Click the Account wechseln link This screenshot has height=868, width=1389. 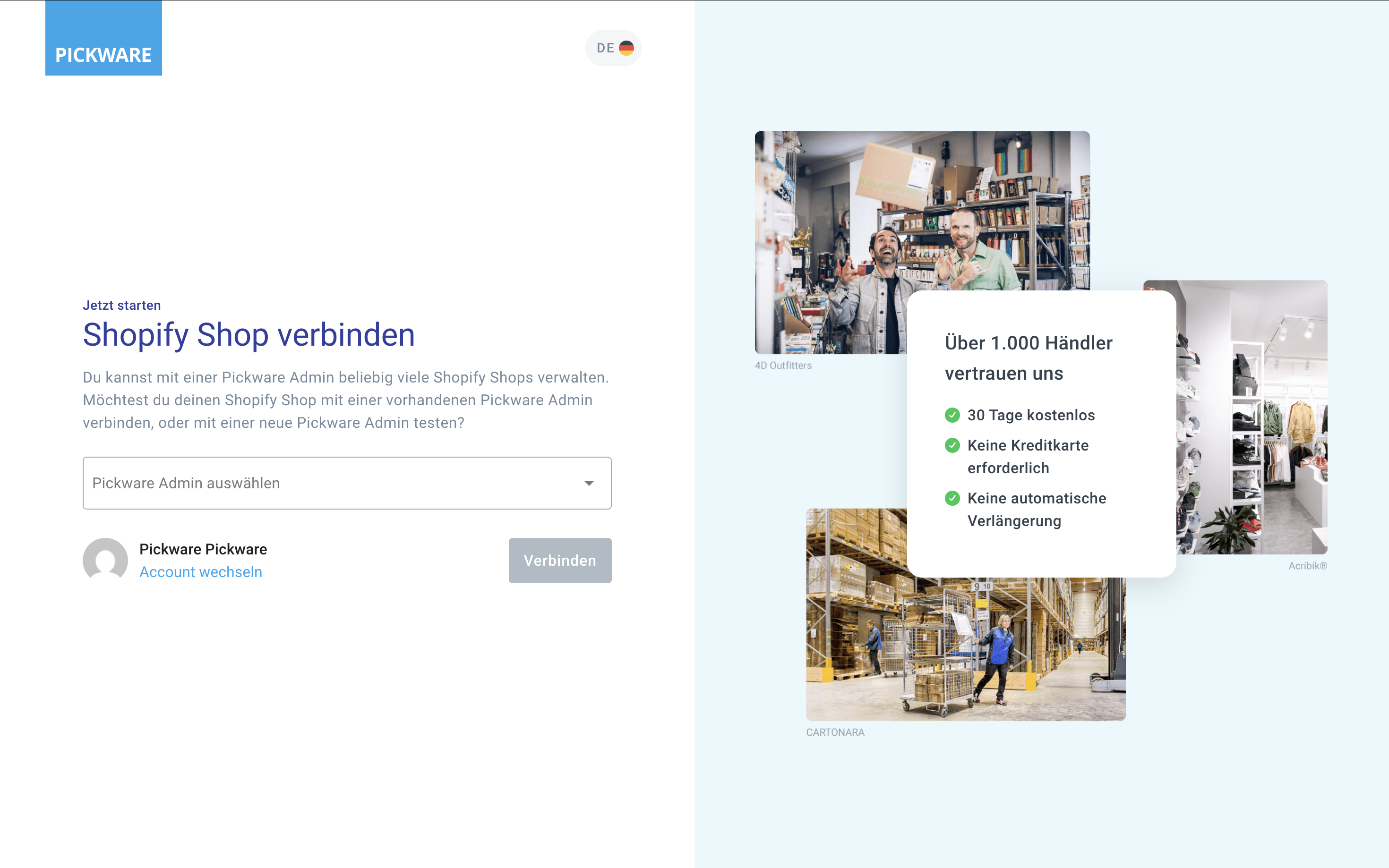200,572
